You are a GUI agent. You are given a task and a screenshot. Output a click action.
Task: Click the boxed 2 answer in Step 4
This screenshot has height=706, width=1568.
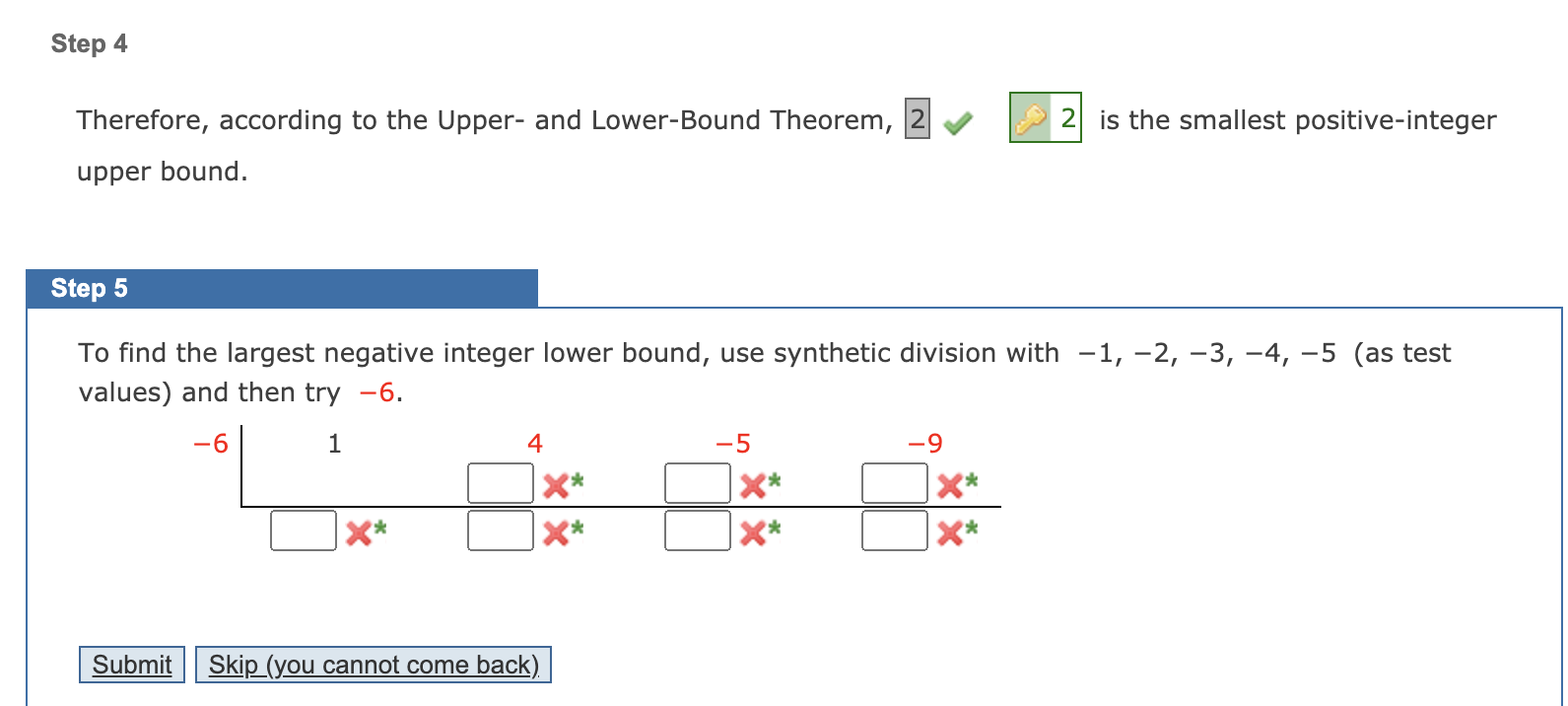[x=916, y=119]
